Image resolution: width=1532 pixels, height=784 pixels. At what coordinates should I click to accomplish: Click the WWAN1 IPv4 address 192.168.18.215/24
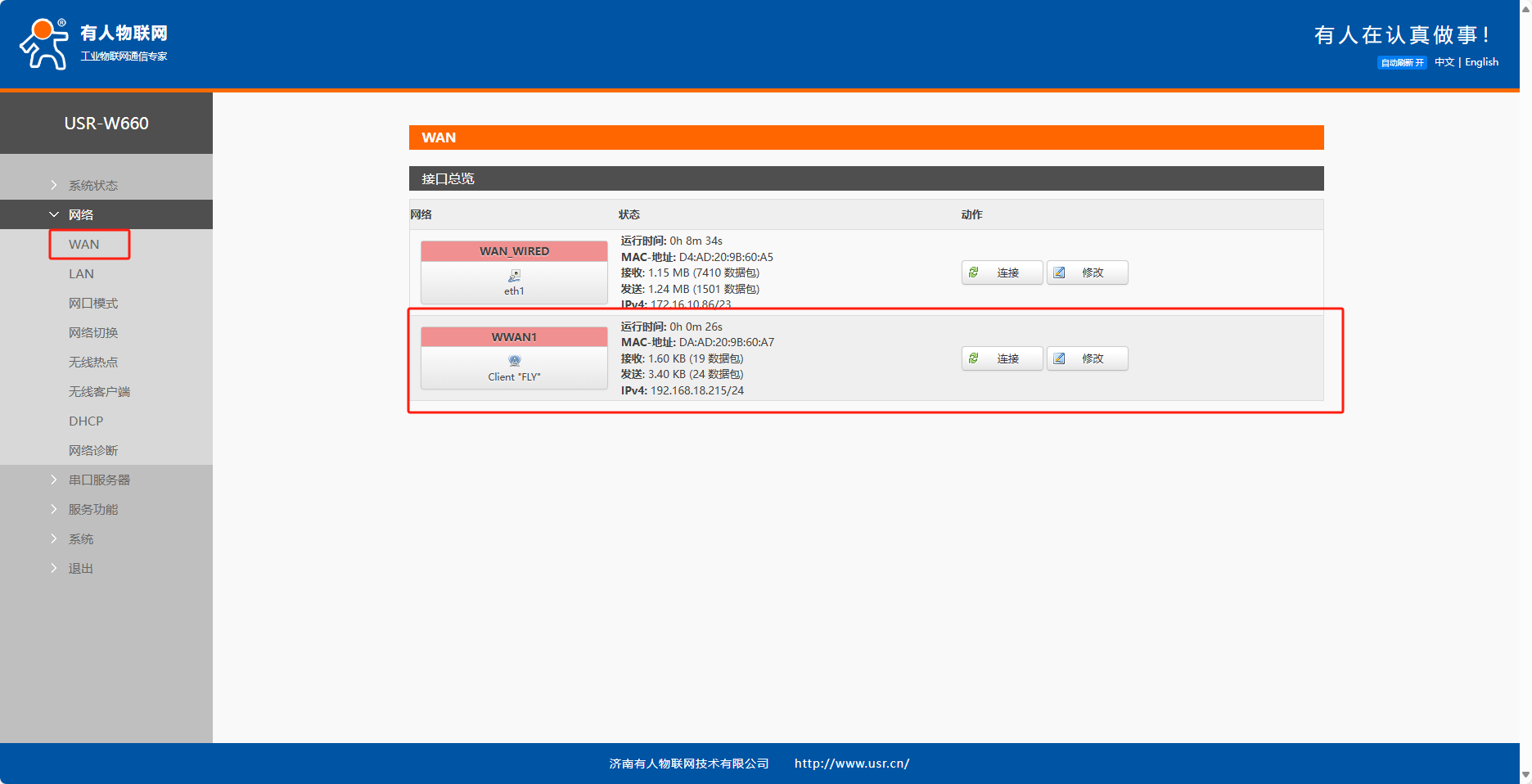[697, 390]
